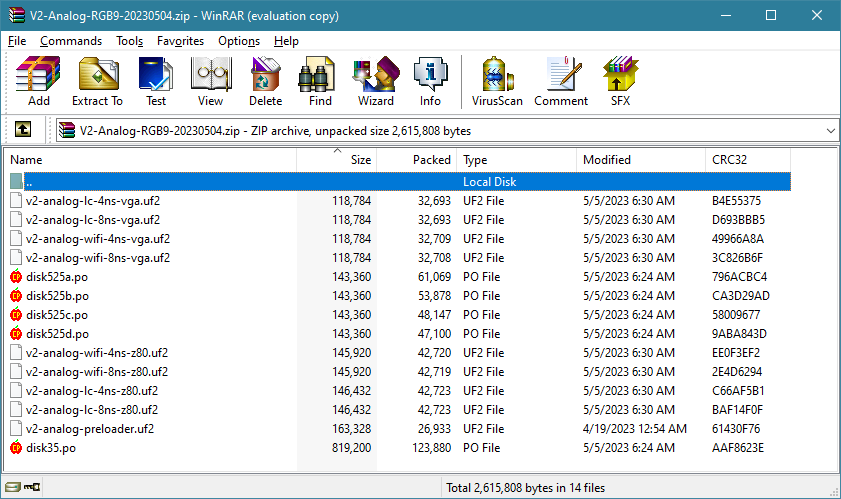Viewport: 841px width, 499px height.
Task: Open the Commands menu
Action: pos(71,41)
